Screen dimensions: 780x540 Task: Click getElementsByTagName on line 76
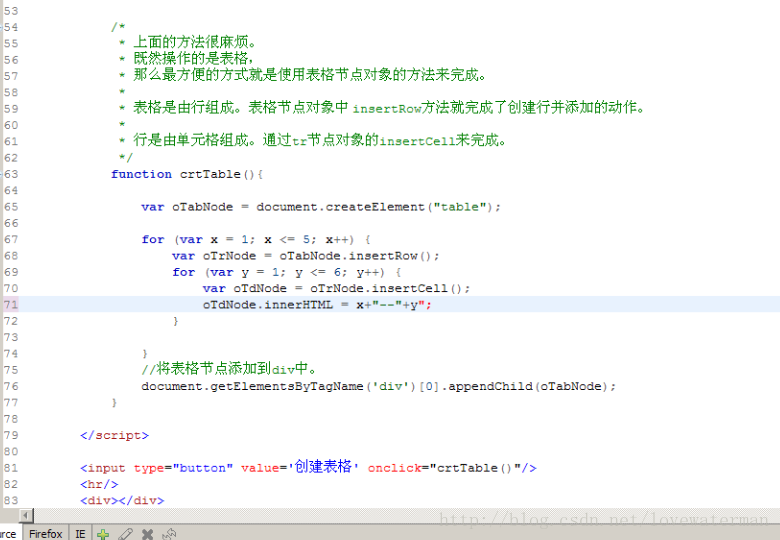(x=287, y=386)
